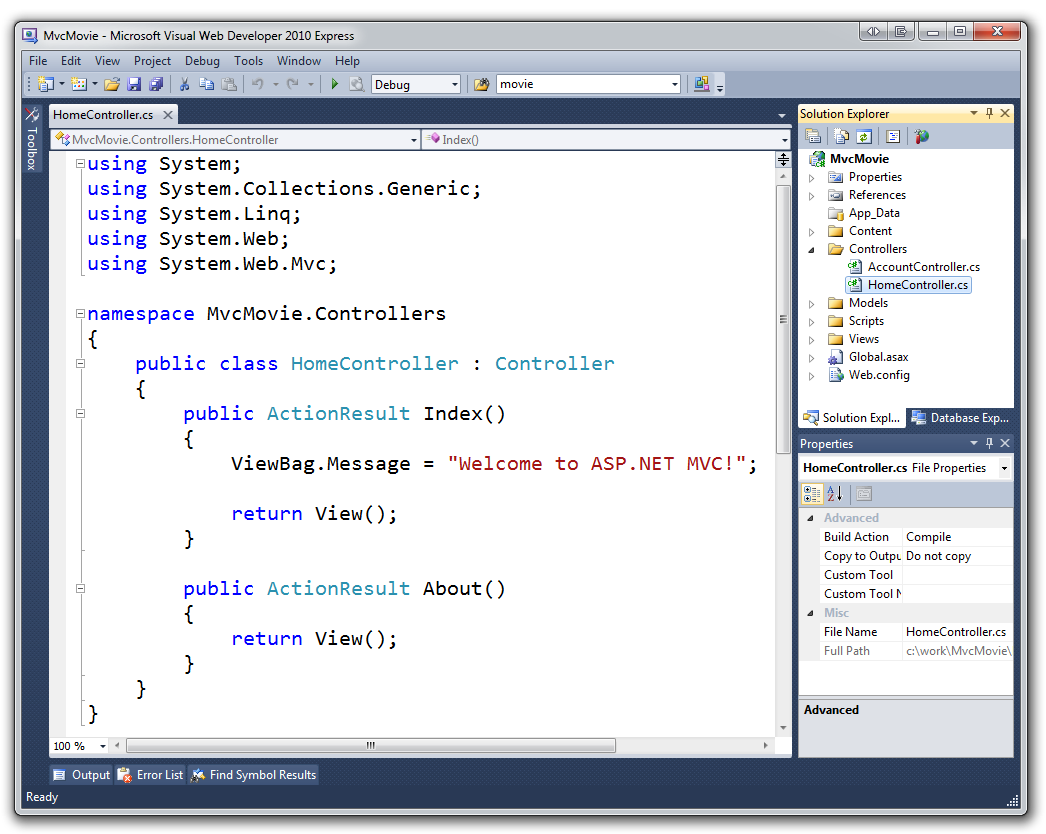Toggle Categorized view in Properties panel
The height and width of the screenshot is (834, 1046).
pyautogui.click(x=812, y=493)
